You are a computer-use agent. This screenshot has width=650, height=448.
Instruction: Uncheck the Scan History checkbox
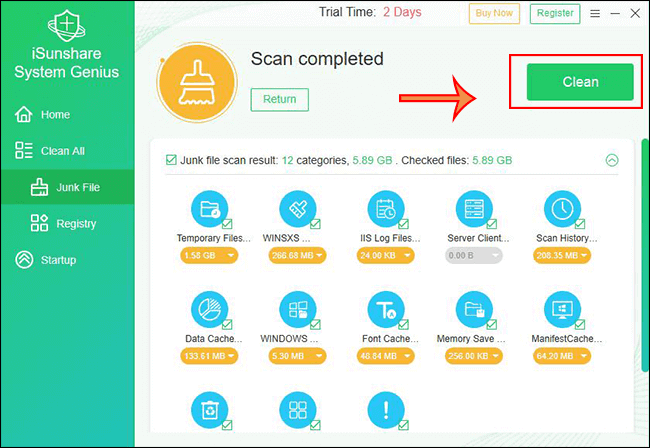pyautogui.click(x=580, y=224)
